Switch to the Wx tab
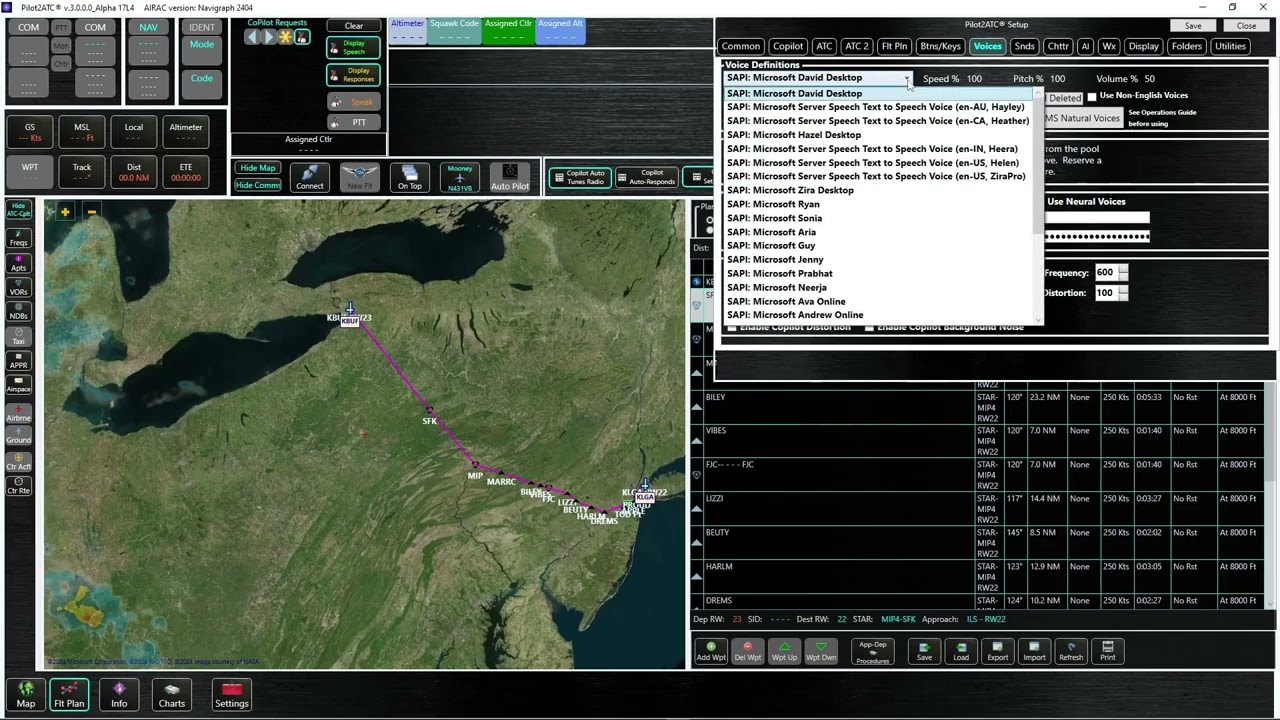Image resolution: width=1280 pixels, height=720 pixels. 1109,46
